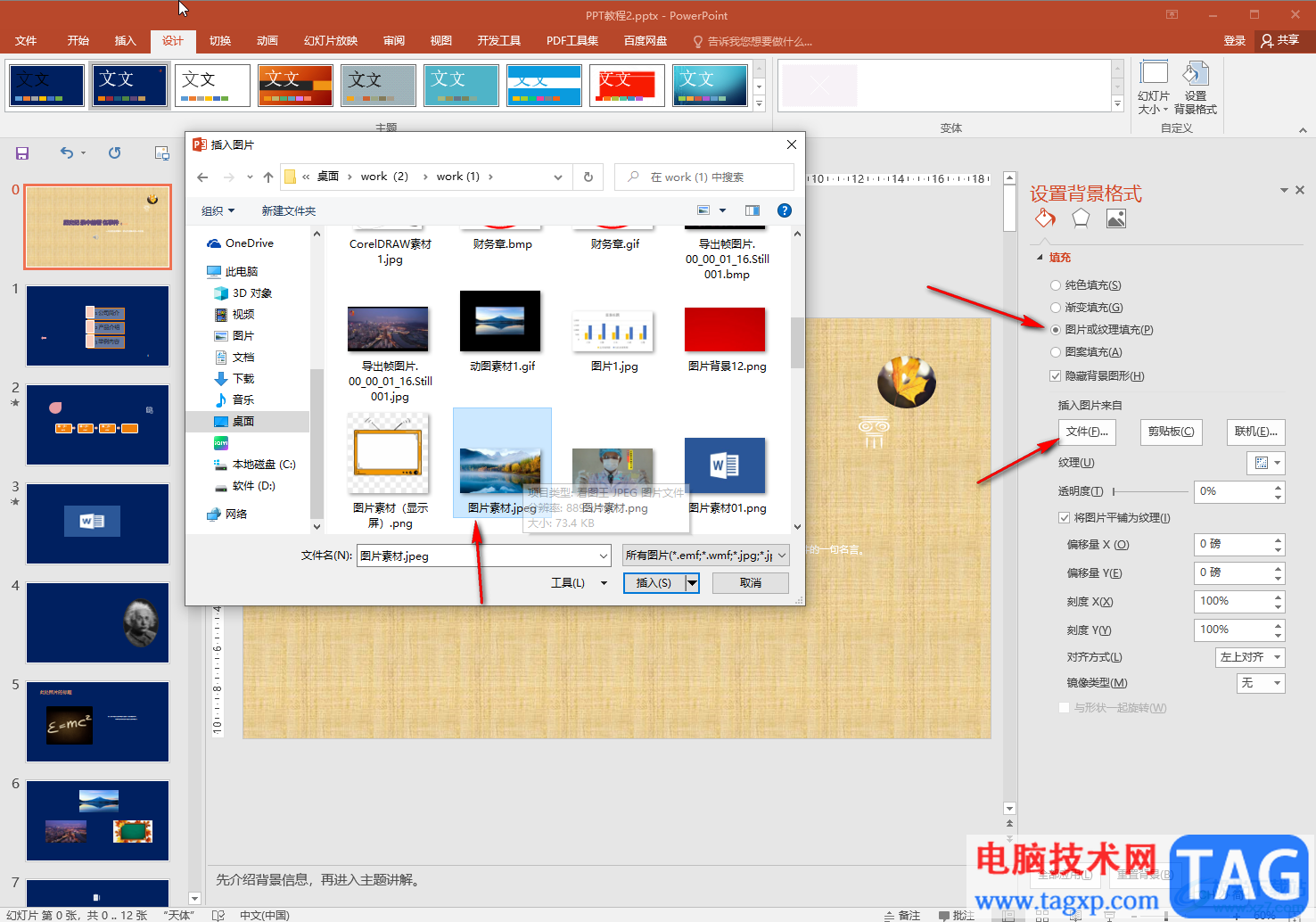The width and height of the screenshot is (1316, 922).
Task: Select the Picture tab icon in pane
Action: (1116, 218)
